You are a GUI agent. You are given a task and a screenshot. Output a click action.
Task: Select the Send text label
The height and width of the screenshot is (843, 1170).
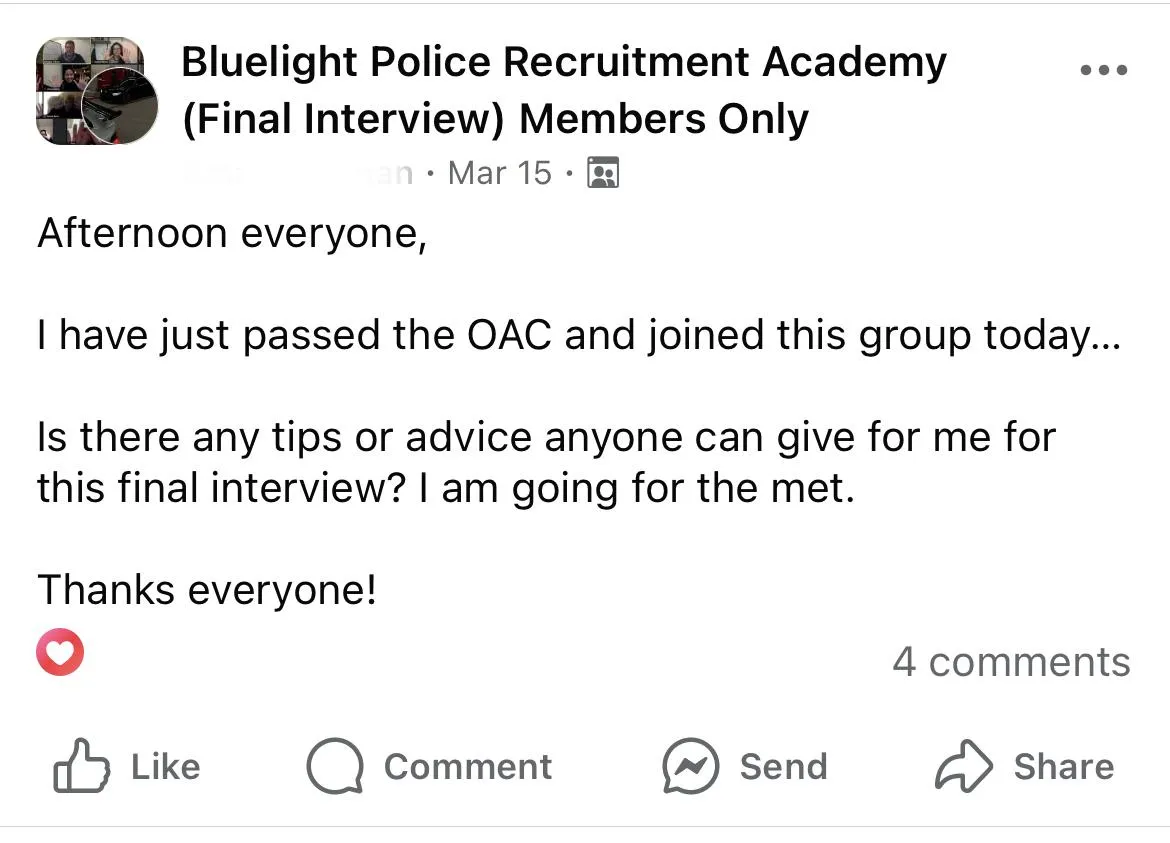tap(783, 767)
